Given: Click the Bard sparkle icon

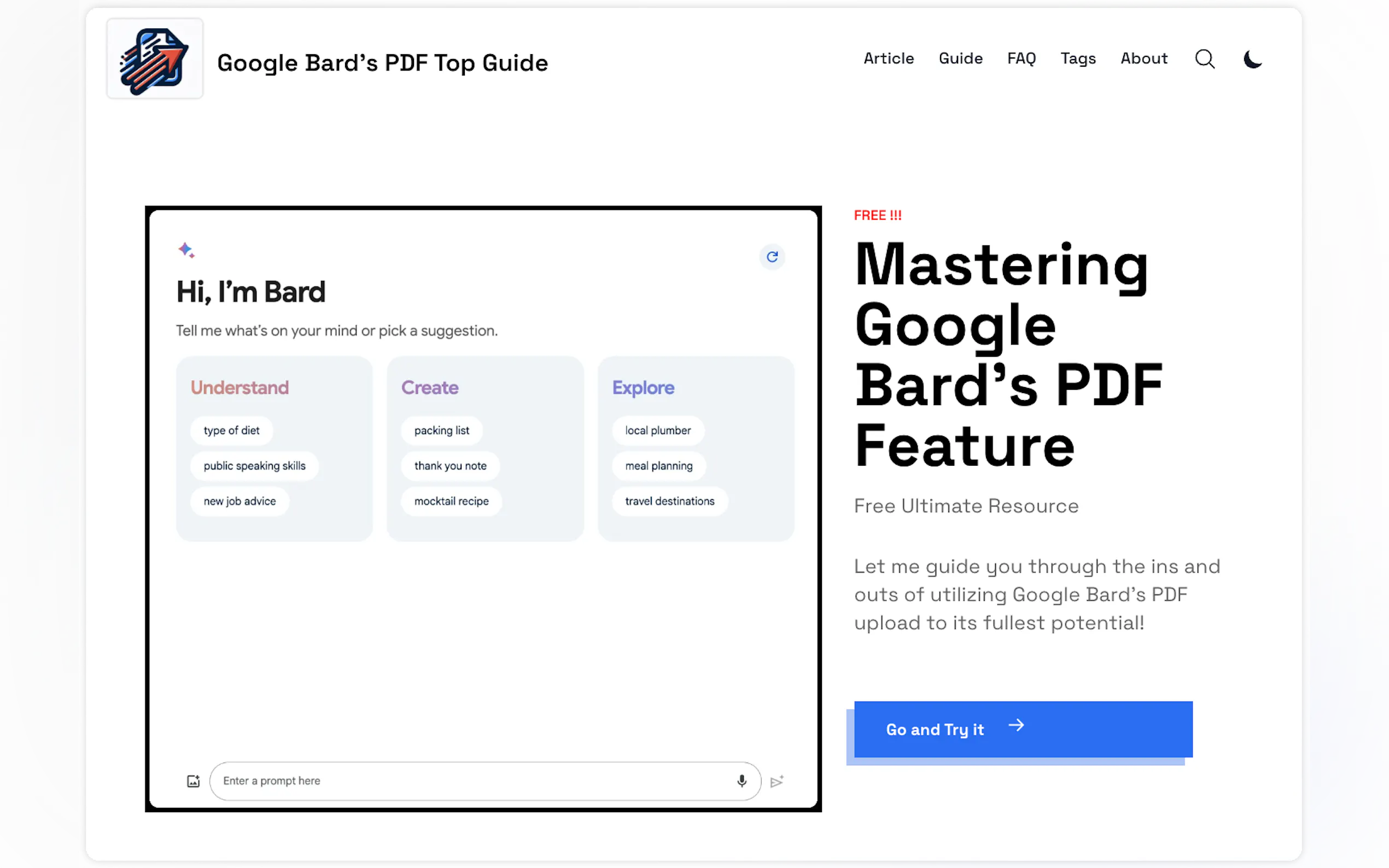Looking at the screenshot, I should (186, 250).
